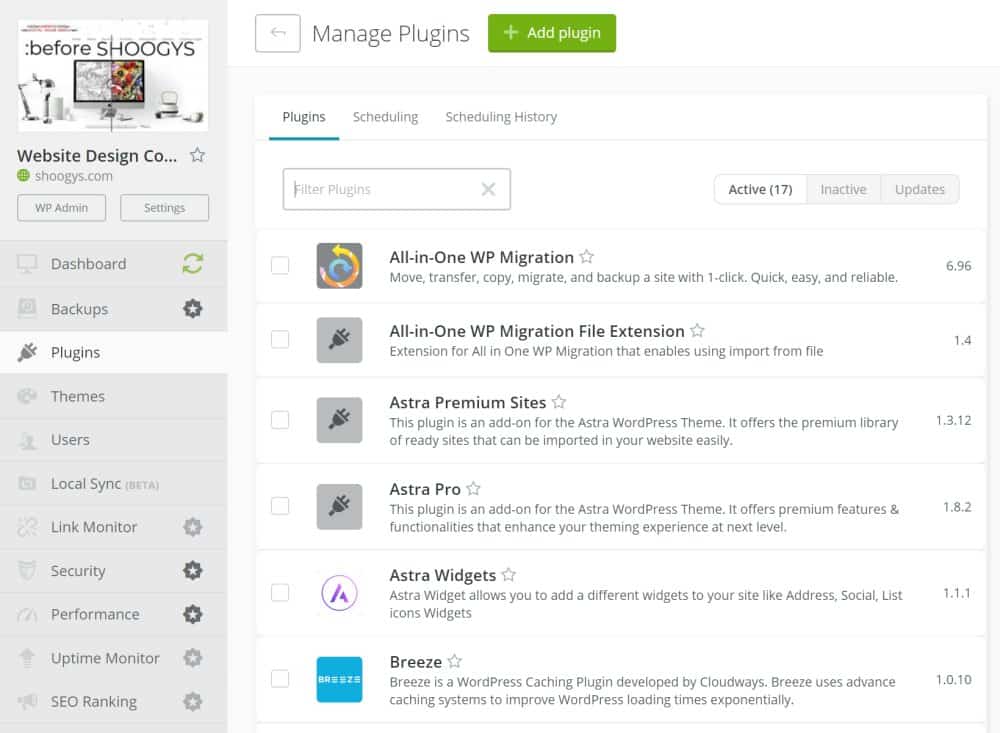The width and height of the screenshot is (1000, 733).
Task: Star the All-in-One WP Migration plugin
Action: (587, 256)
